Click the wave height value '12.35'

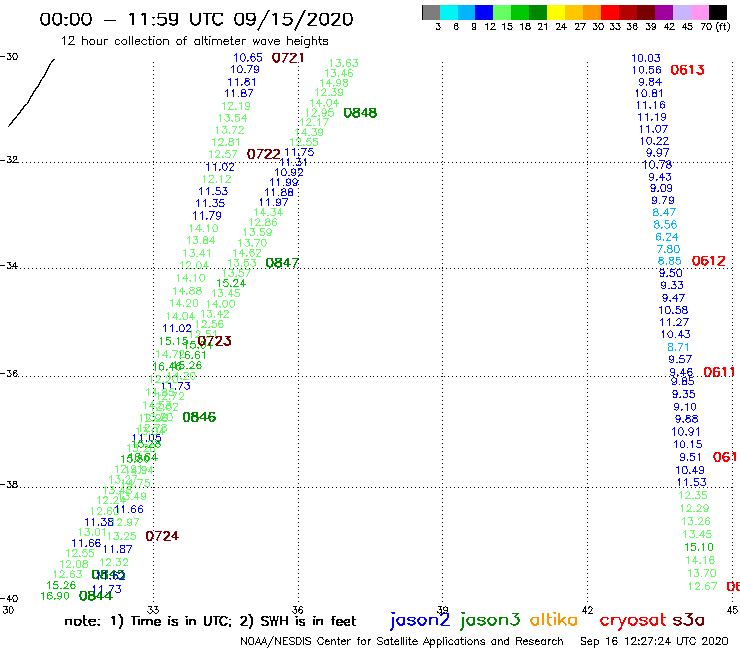coord(693,495)
